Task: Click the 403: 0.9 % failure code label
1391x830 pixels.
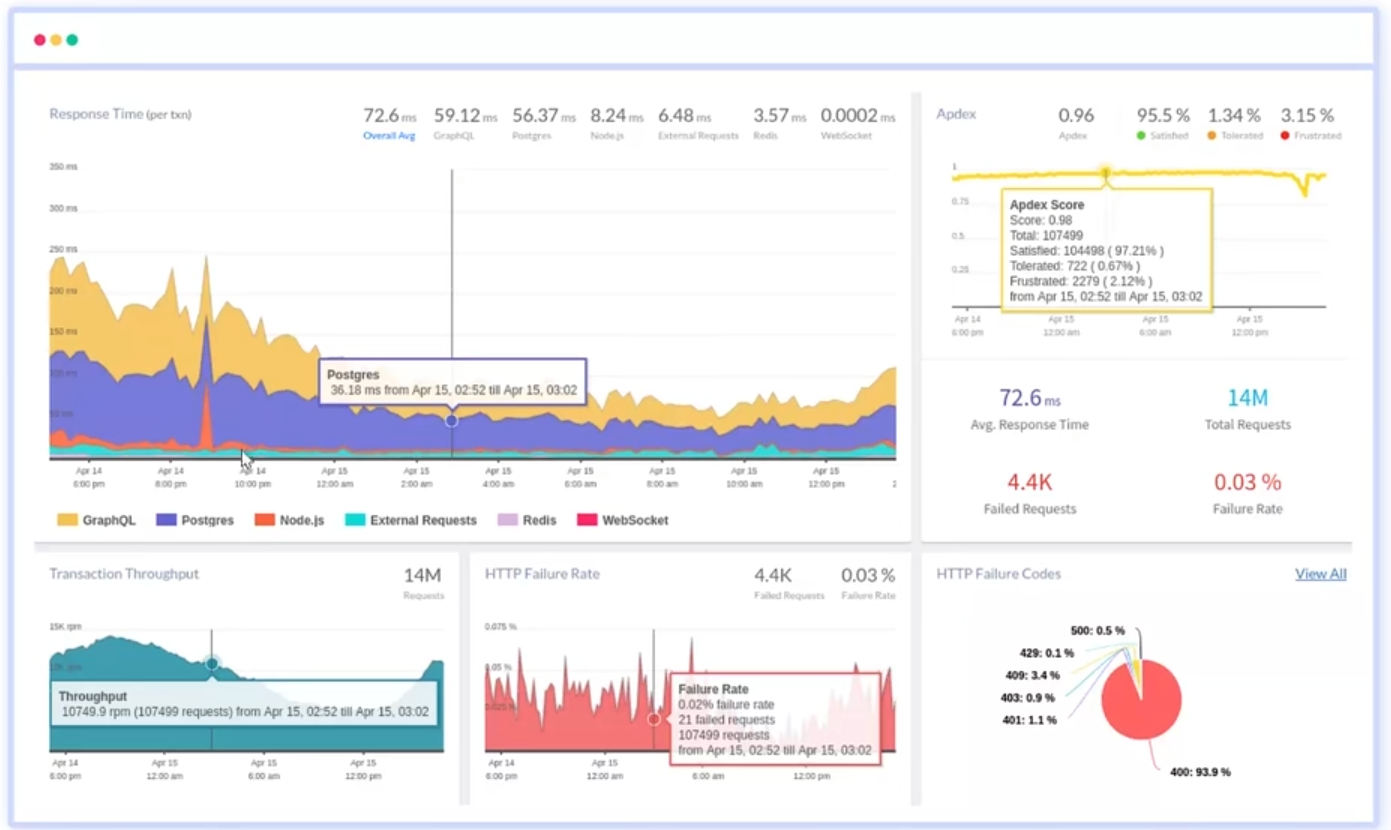Action: (x=1028, y=698)
